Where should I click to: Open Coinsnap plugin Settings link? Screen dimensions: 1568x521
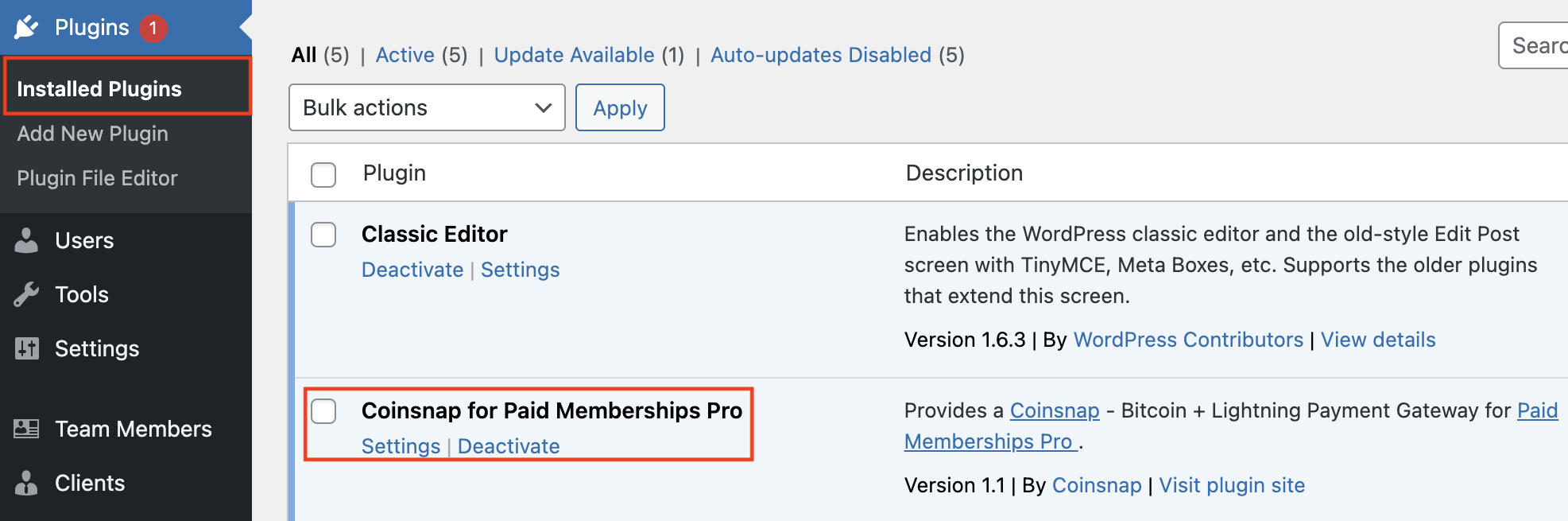click(401, 446)
